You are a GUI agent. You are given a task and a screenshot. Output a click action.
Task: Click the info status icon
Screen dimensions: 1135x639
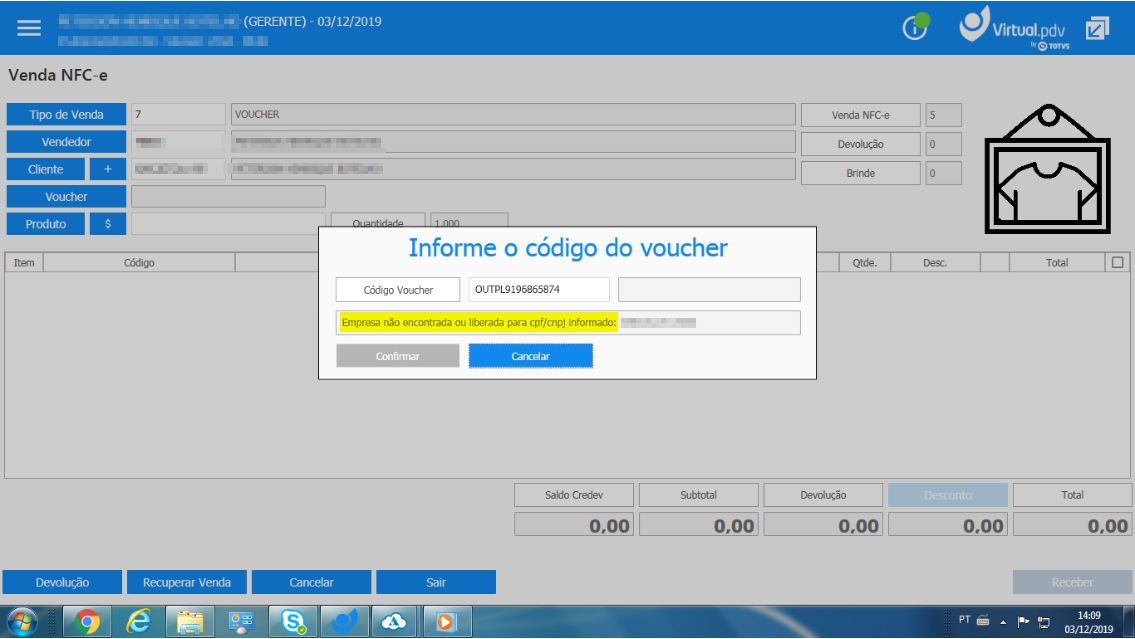point(915,27)
